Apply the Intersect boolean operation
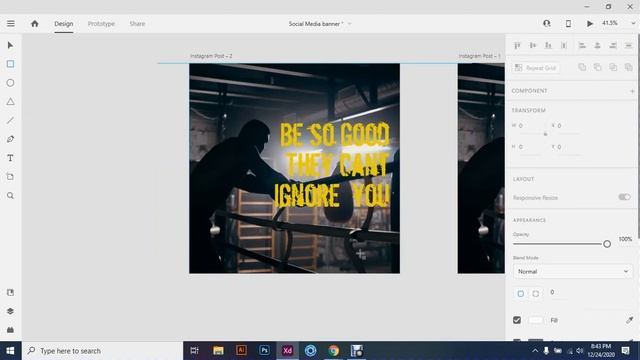640x360 pixels. (613, 67)
